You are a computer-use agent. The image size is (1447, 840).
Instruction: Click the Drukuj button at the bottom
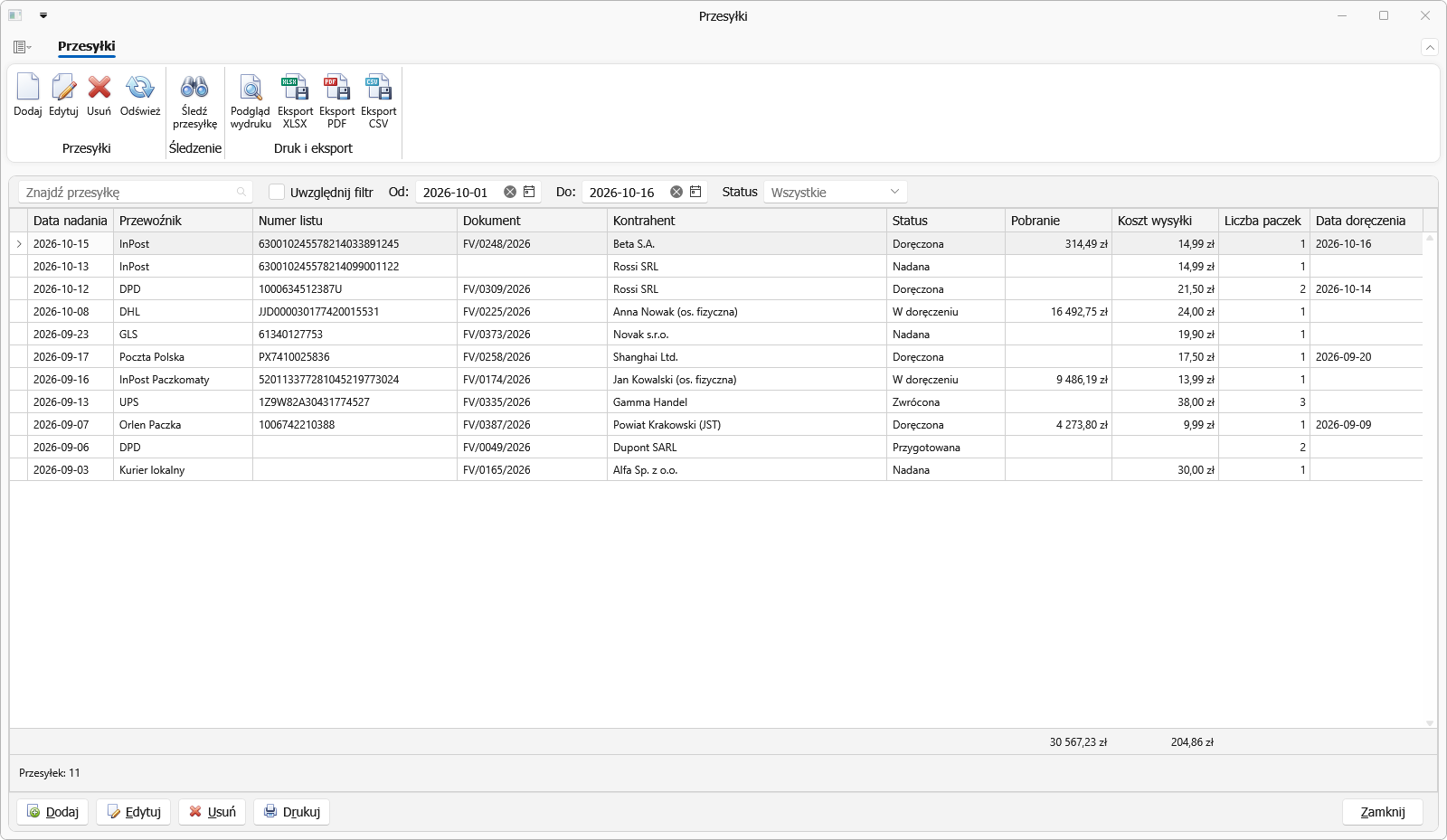click(292, 812)
